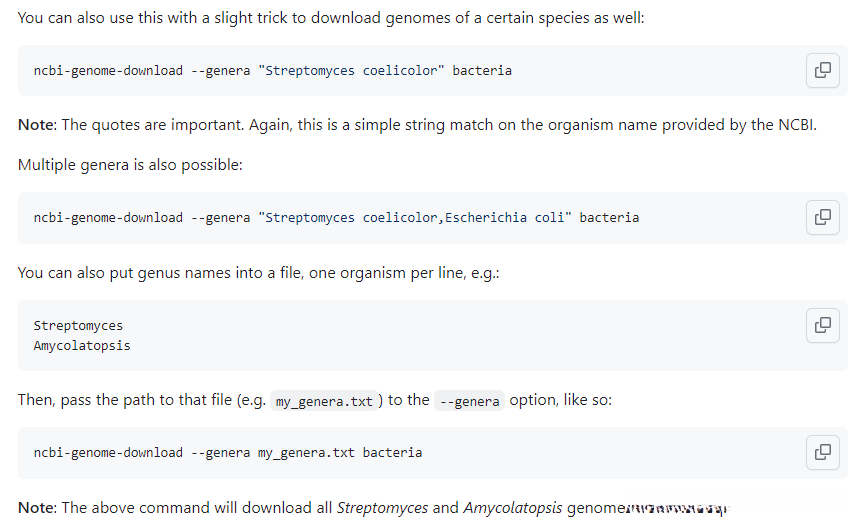
Task: Click the "slight trick to download genomes" sentence
Action: [340, 18]
